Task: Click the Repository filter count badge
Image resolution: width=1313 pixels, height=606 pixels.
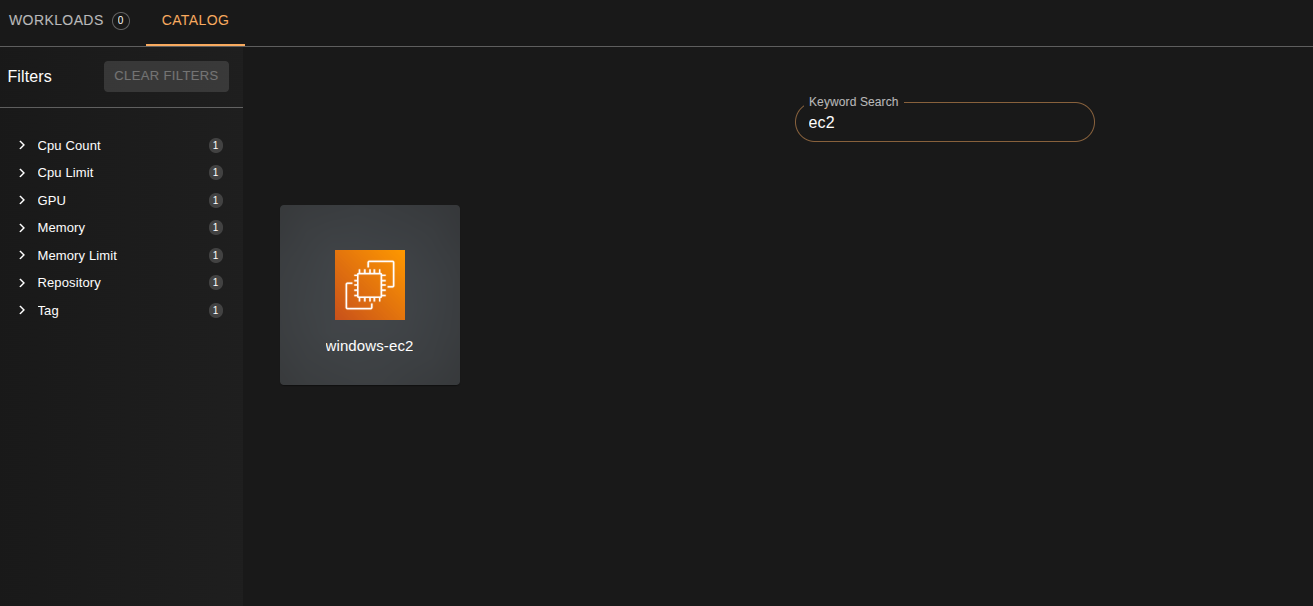Action: 215,282
